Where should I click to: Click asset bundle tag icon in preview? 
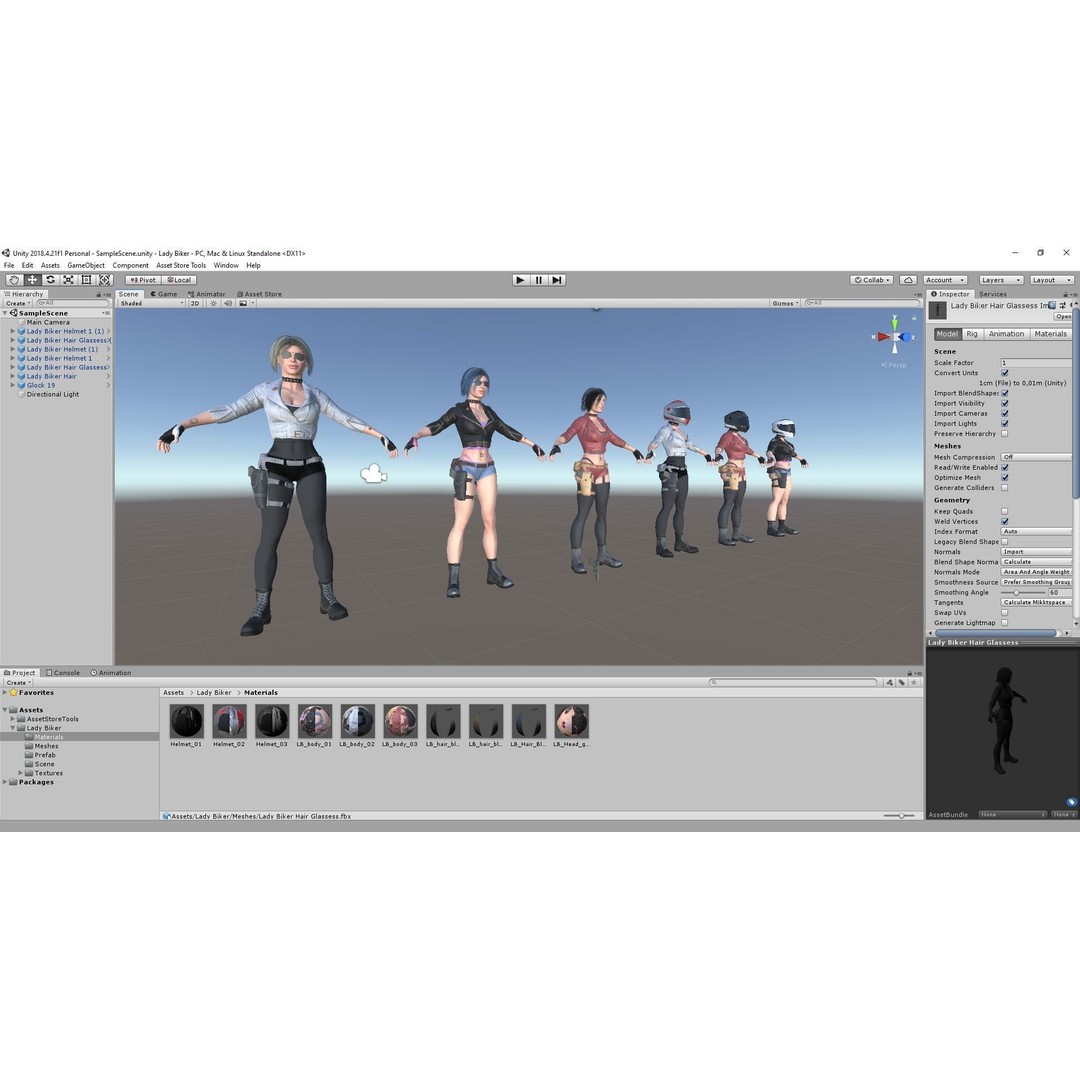pyautogui.click(x=1071, y=802)
